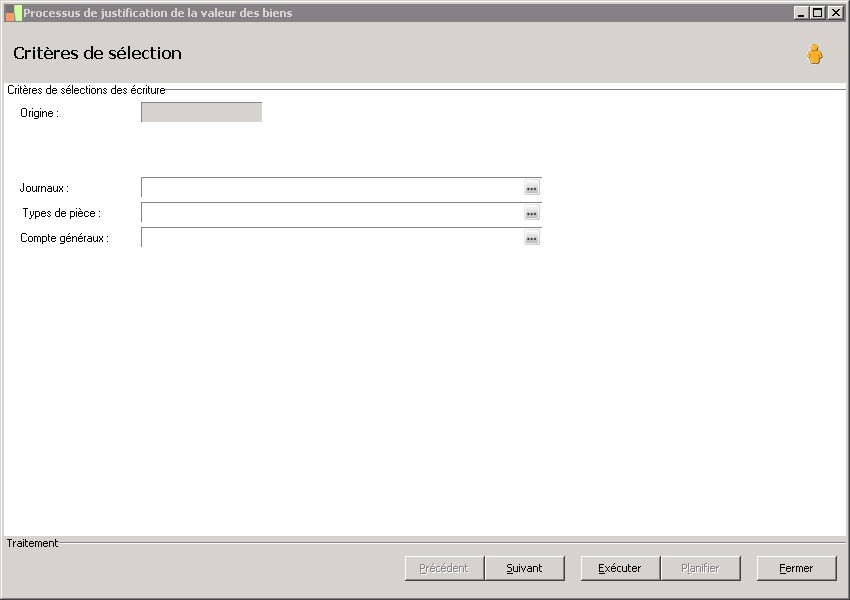The image size is (850, 600).
Task: Close the wizard with Fermer
Action: pos(796,568)
